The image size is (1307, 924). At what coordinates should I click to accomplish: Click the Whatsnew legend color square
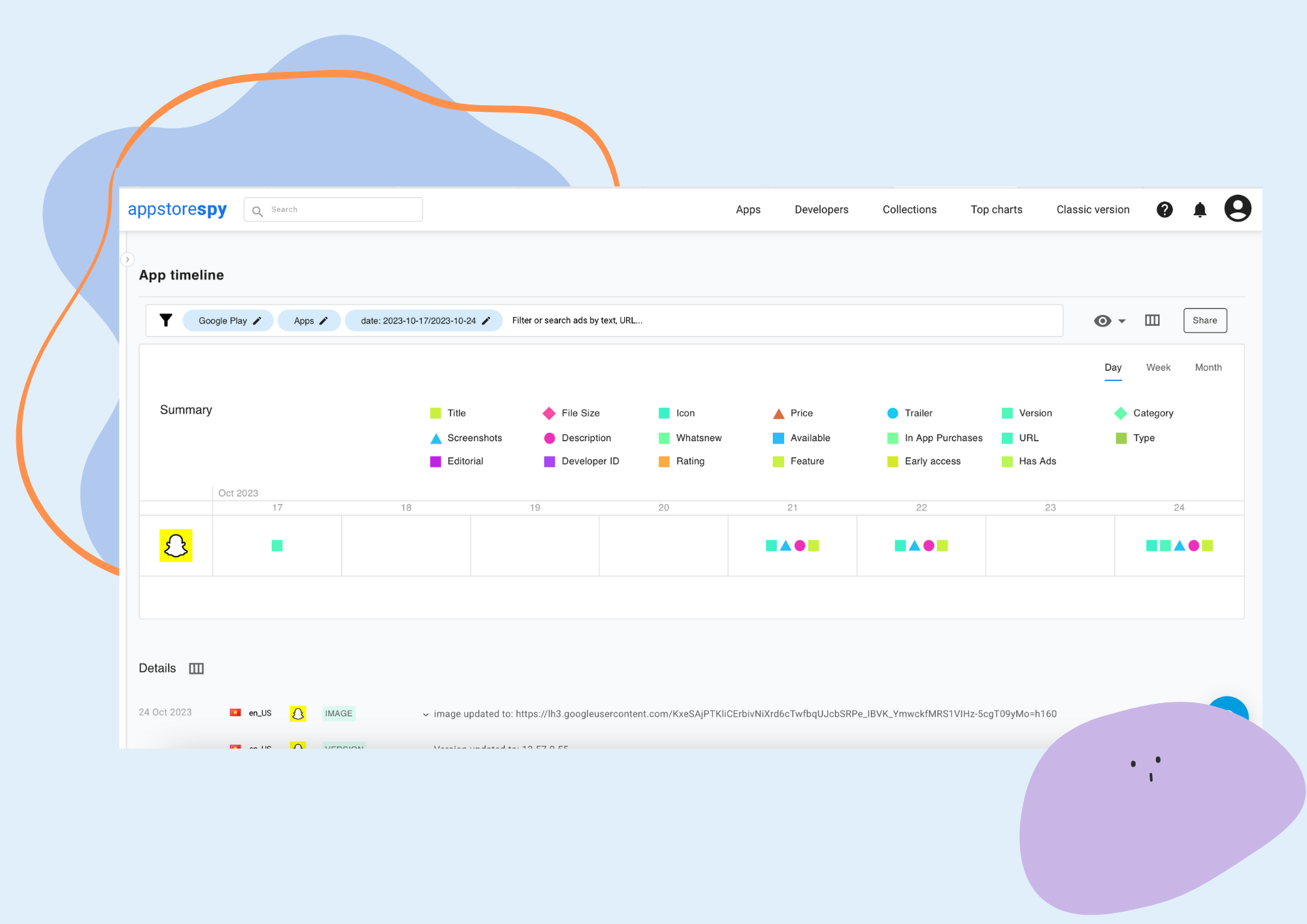(664, 438)
